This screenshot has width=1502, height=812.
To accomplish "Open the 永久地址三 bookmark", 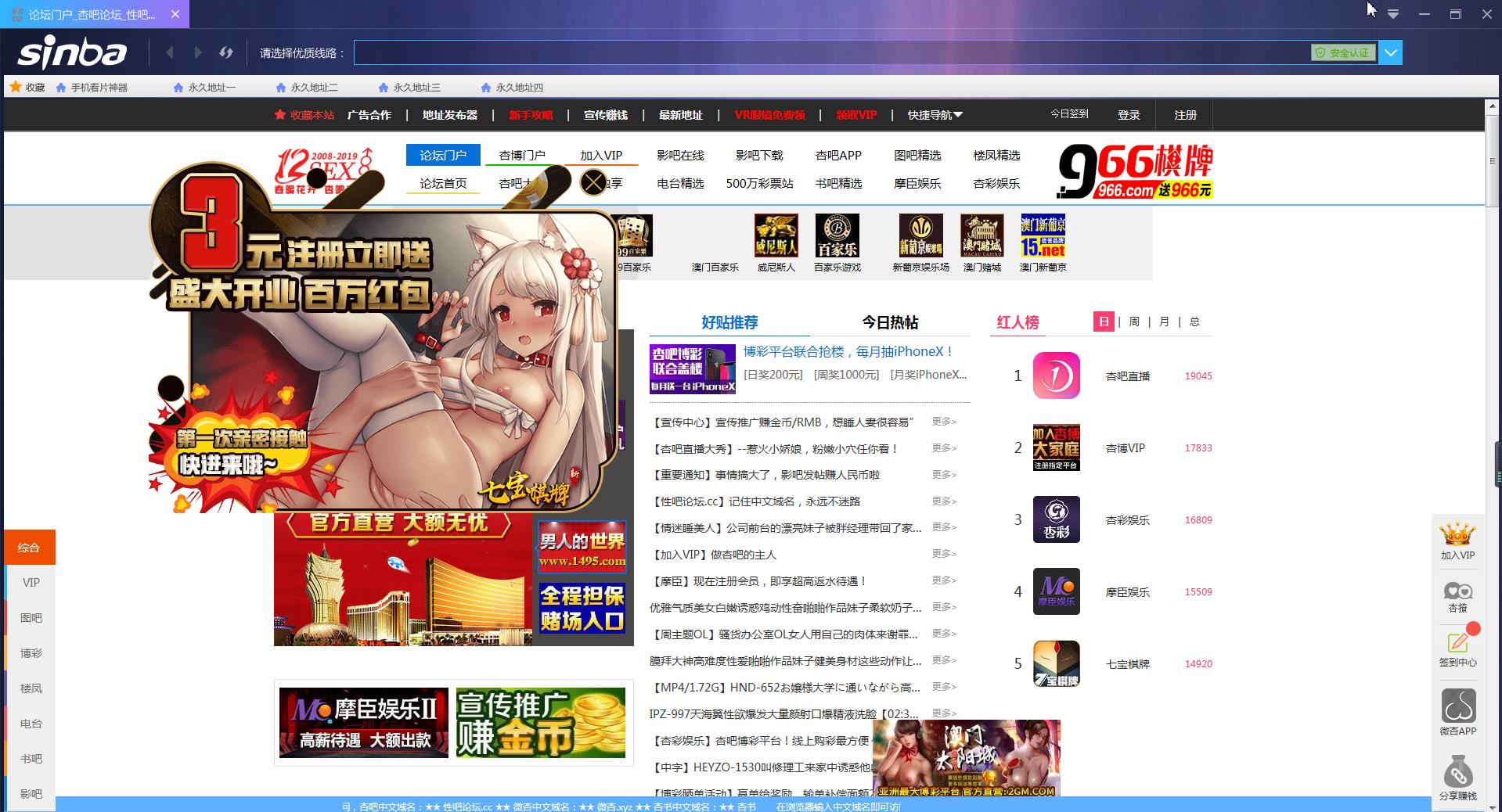I will 409,88.
